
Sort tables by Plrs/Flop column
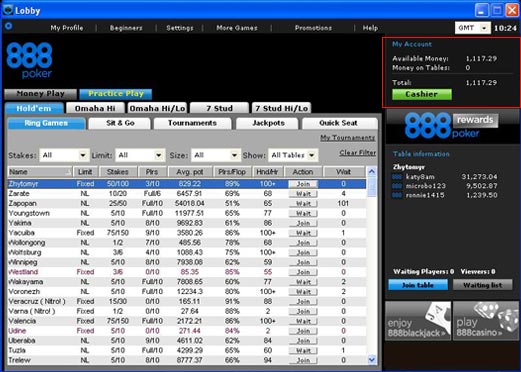point(232,172)
